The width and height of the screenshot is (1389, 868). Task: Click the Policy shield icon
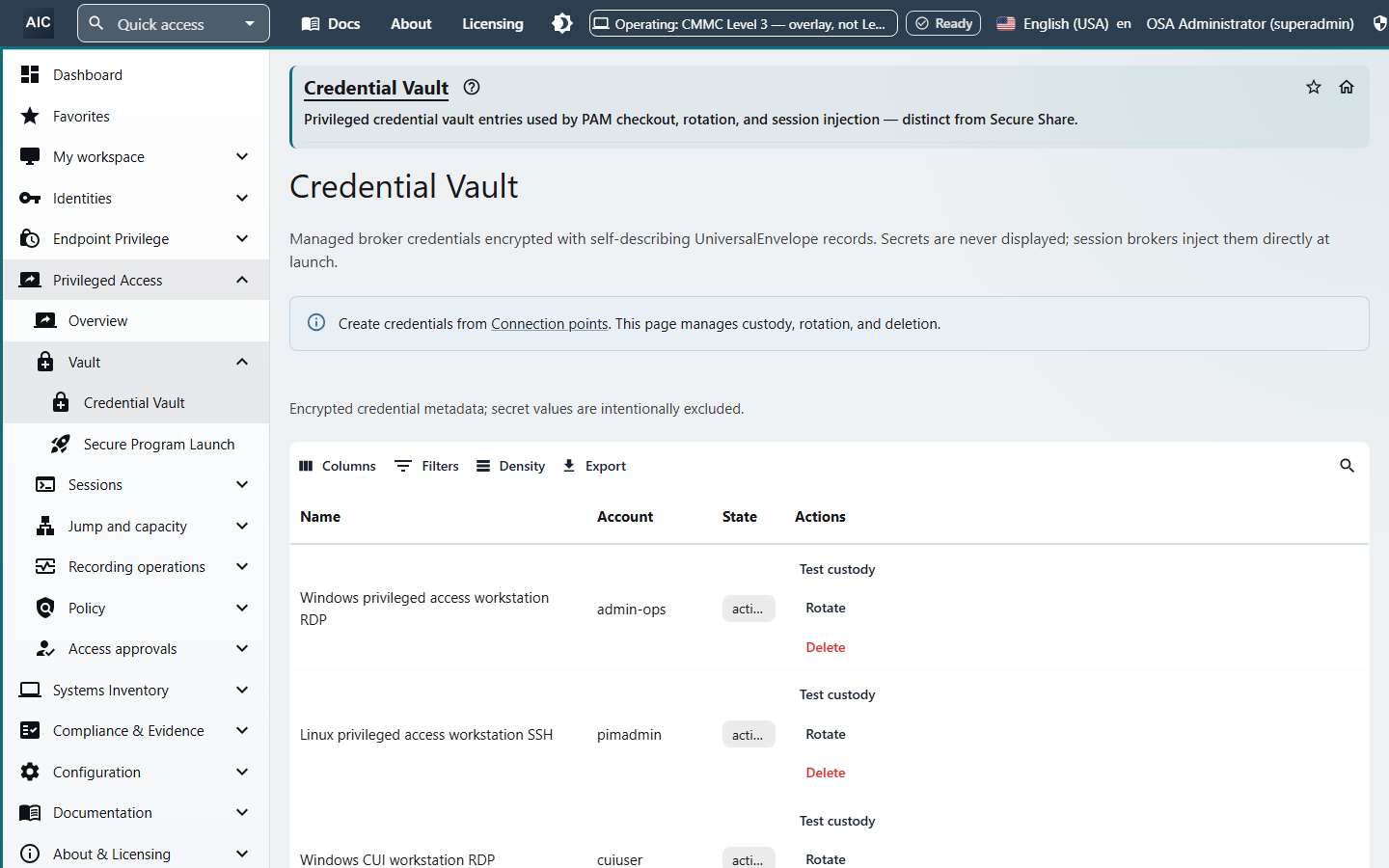point(45,608)
